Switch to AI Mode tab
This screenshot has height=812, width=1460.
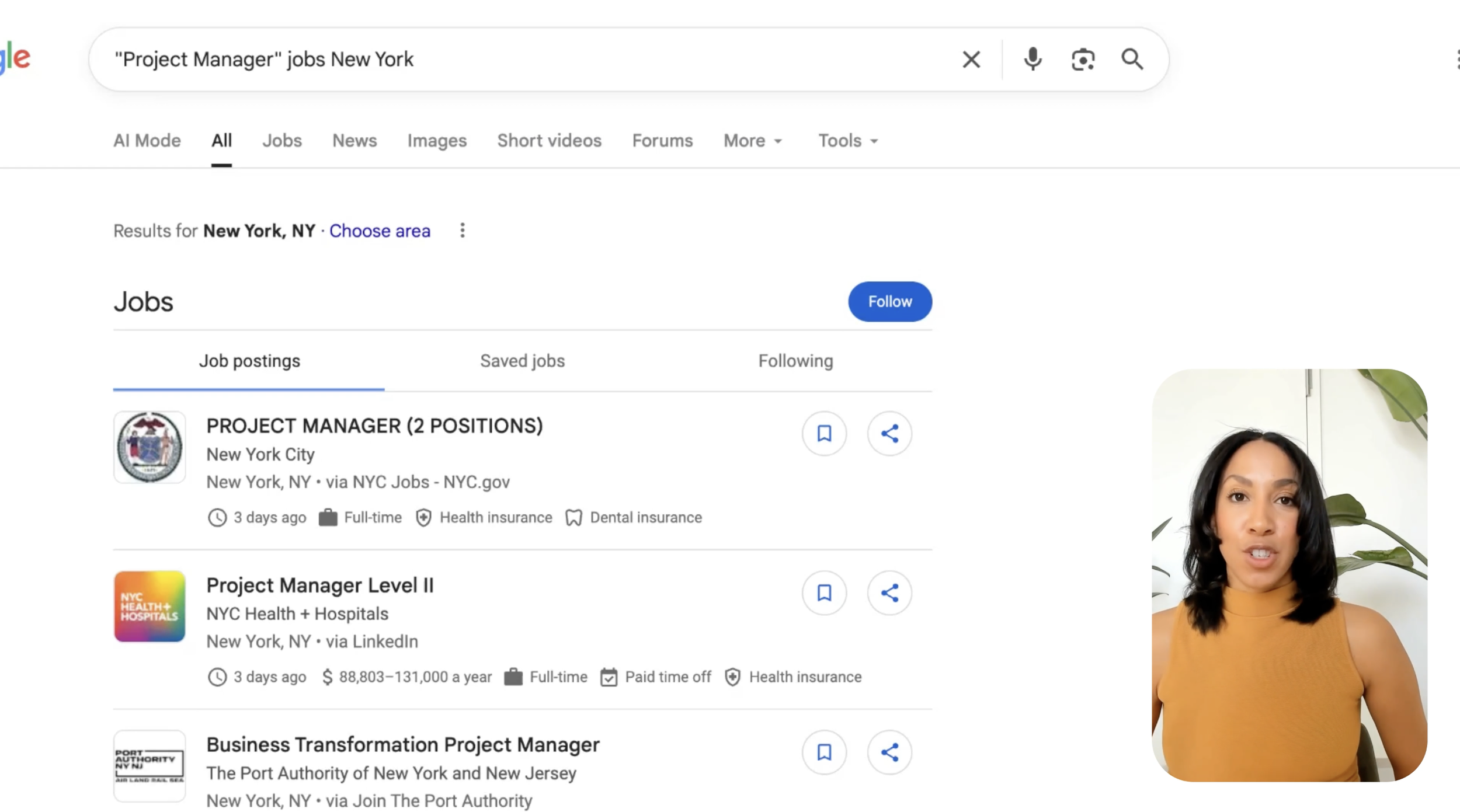[147, 141]
